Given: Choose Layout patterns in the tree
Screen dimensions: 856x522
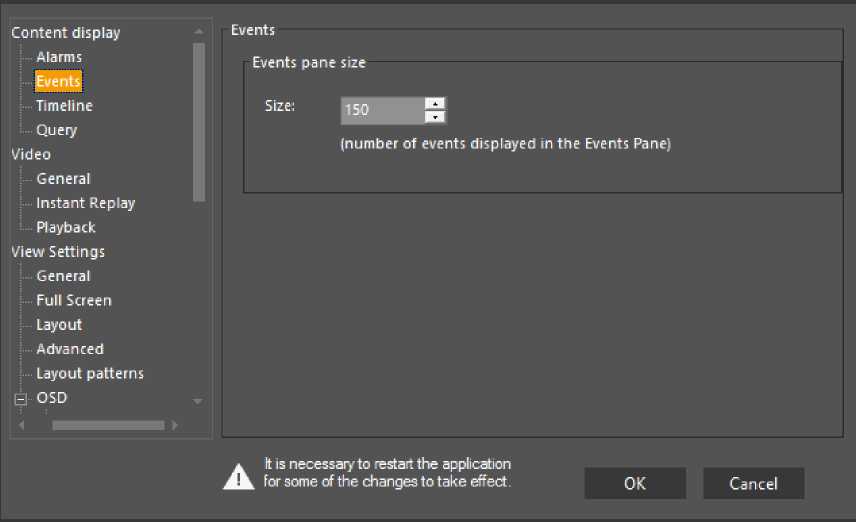Looking at the screenshot, I should [90, 373].
